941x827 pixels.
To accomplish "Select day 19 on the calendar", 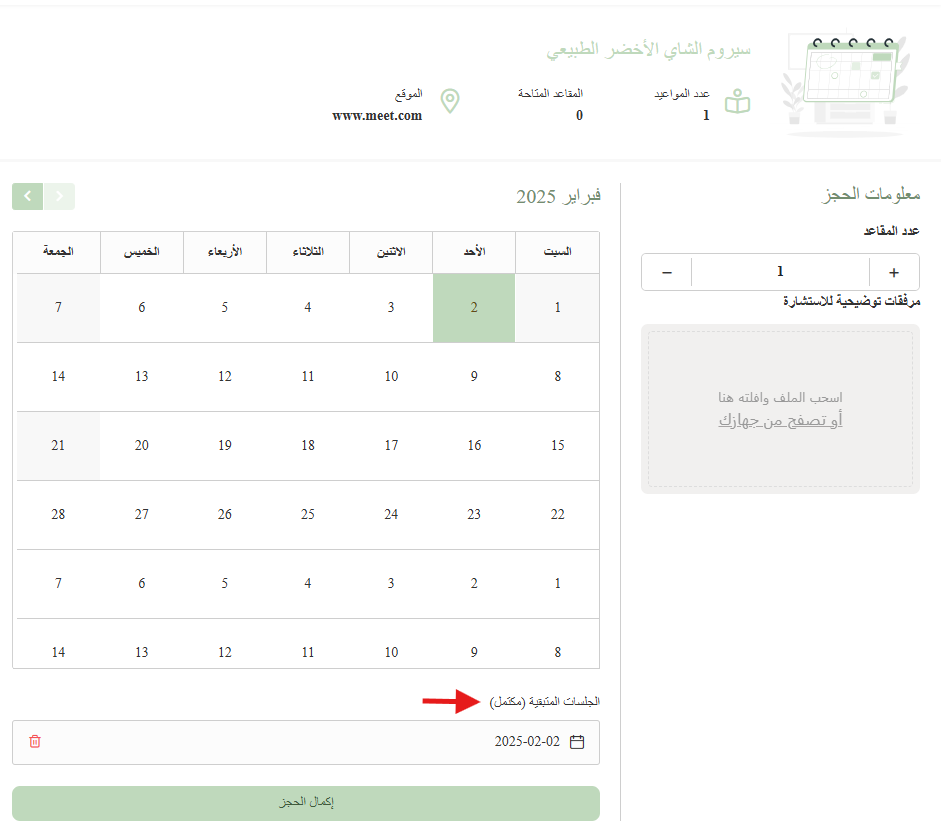I will coord(224,446).
